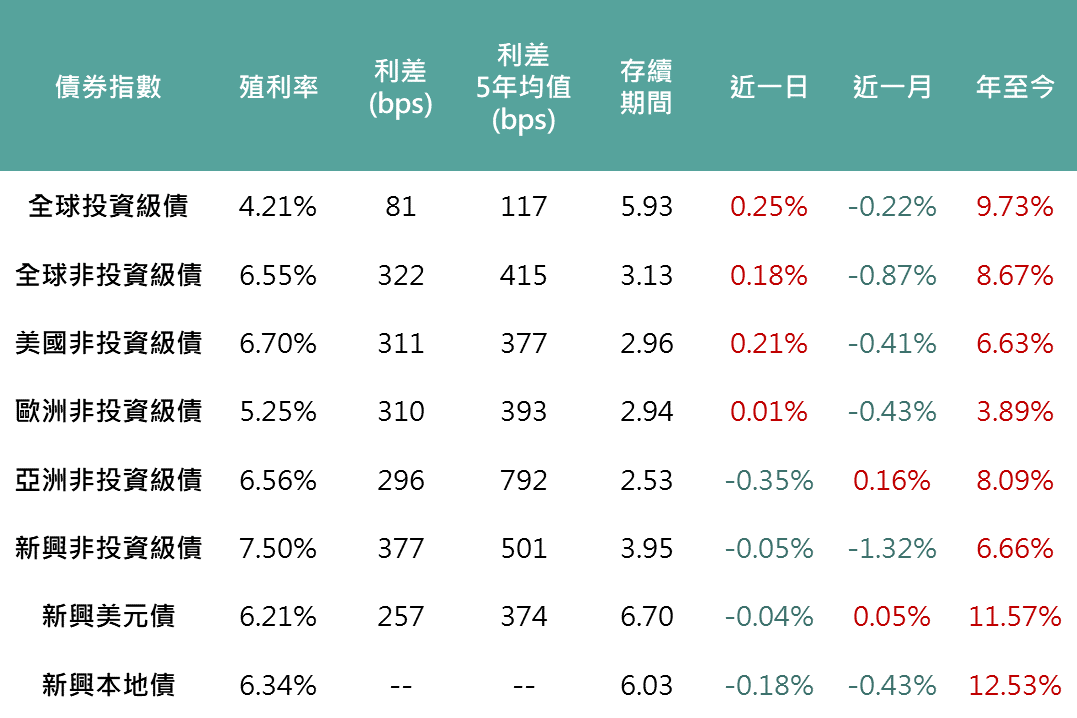Image resolution: width=1077 pixels, height=718 pixels.
Task: Click the 7.50% yield value
Action: coord(278,548)
